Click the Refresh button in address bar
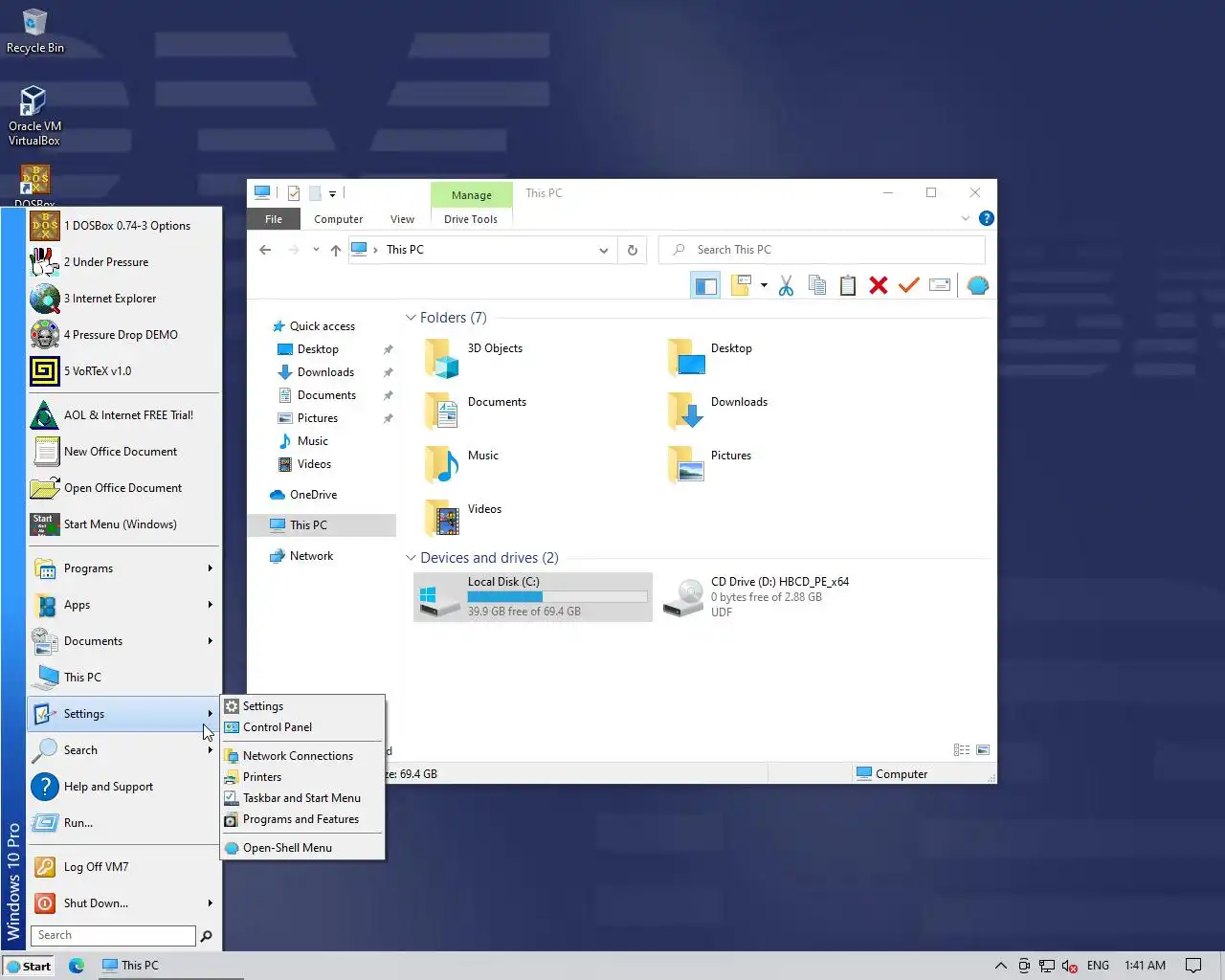Viewport: 1225px width, 980px height. pos(633,251)
